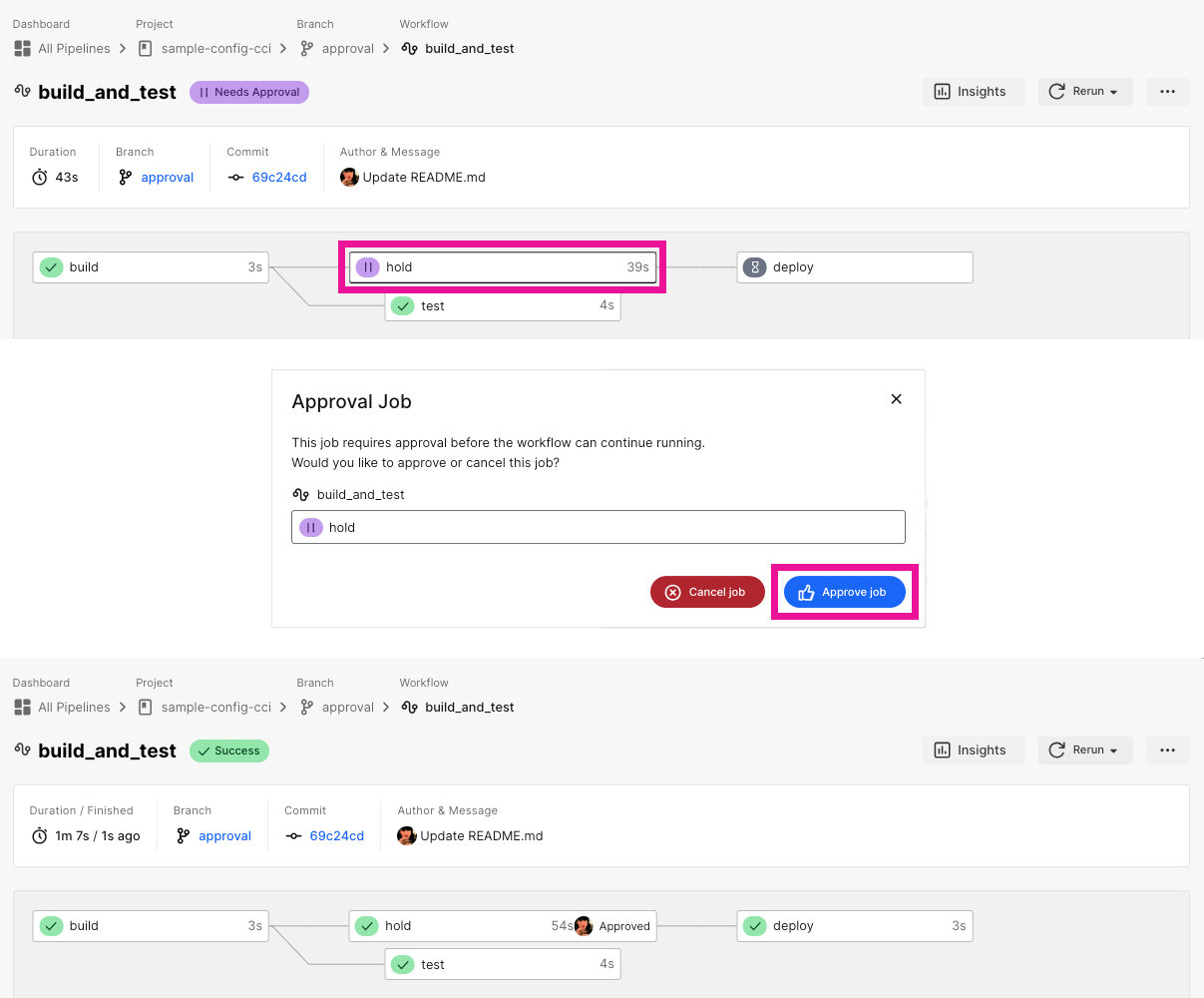Open build_and_test workflow in upper breadcrumb
The width and height of the screenshot is (1204, 998).
458,48
